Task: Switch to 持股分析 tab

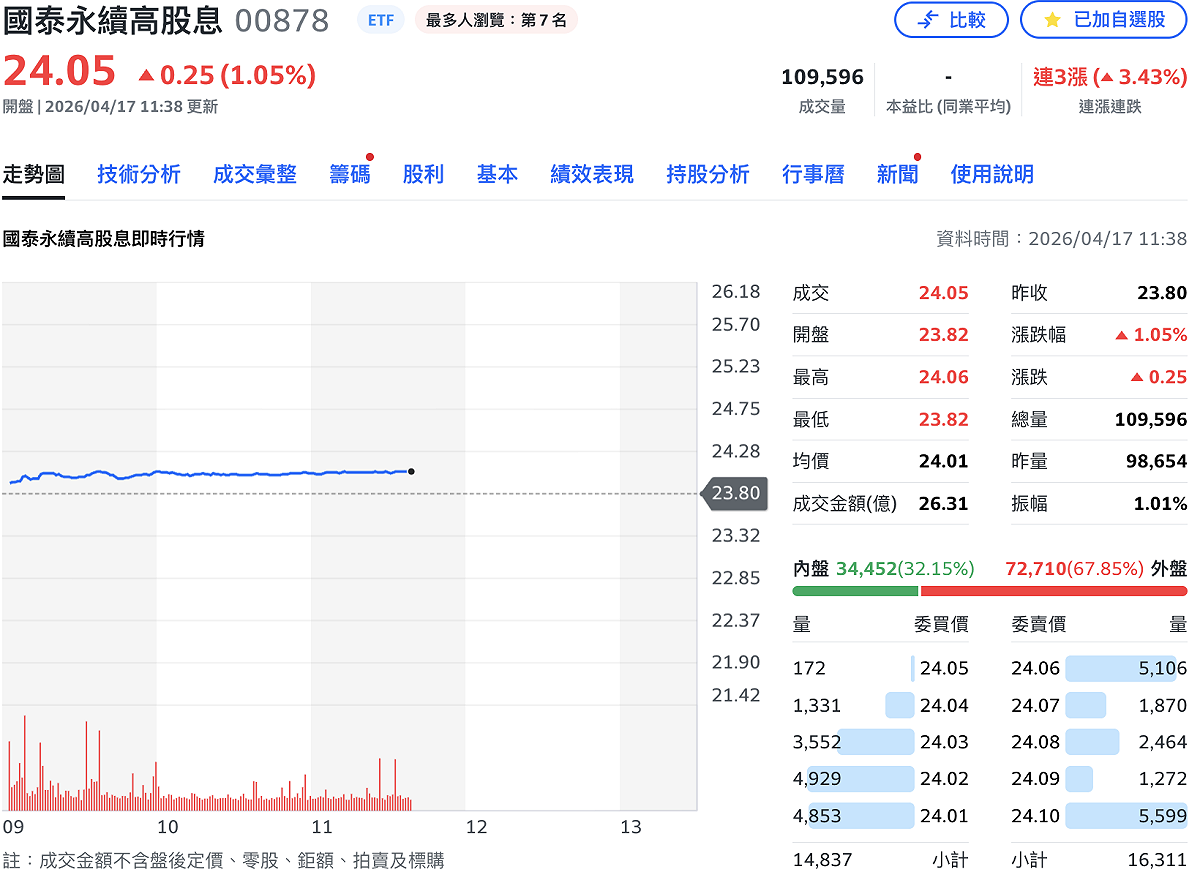Action: pos(708,175)
